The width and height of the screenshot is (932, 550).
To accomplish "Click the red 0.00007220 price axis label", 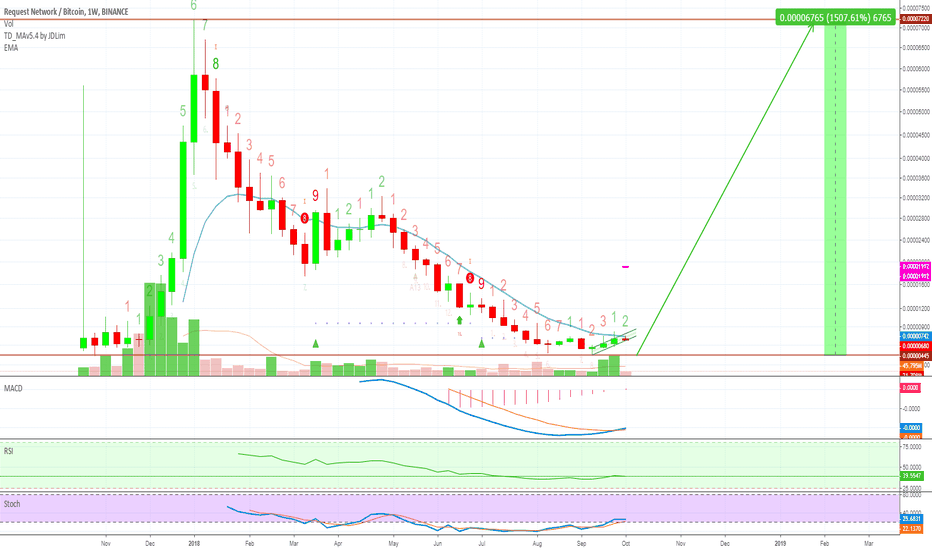I will click(916, 19).
